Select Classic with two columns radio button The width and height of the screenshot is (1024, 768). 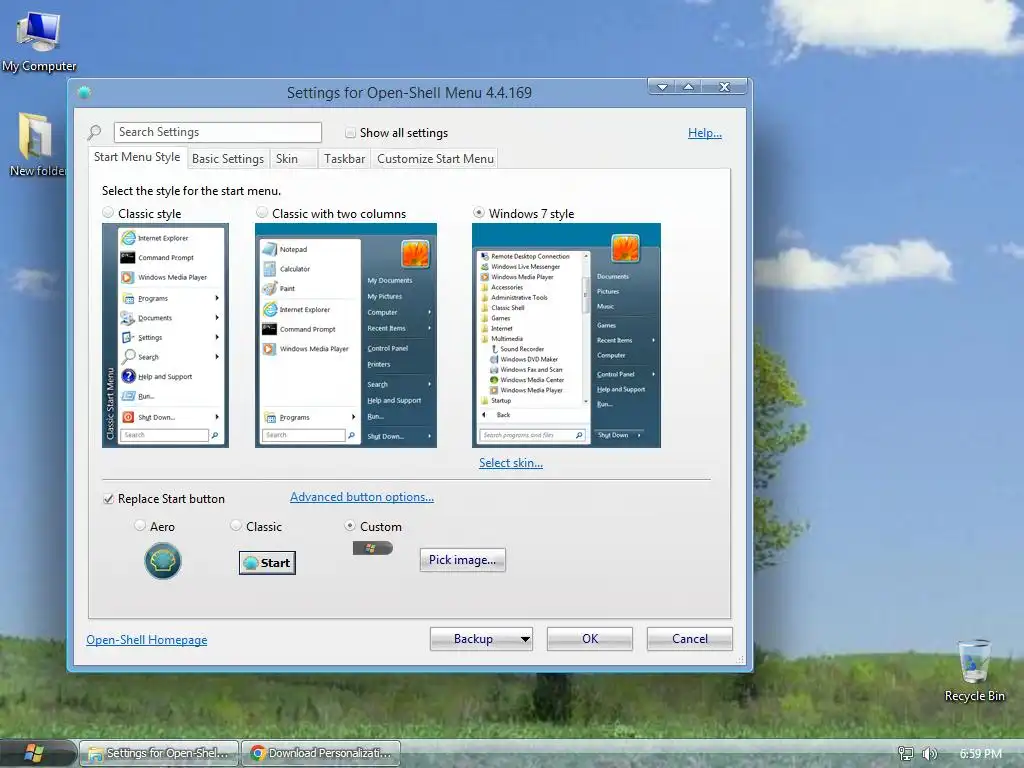click(262, 213)
